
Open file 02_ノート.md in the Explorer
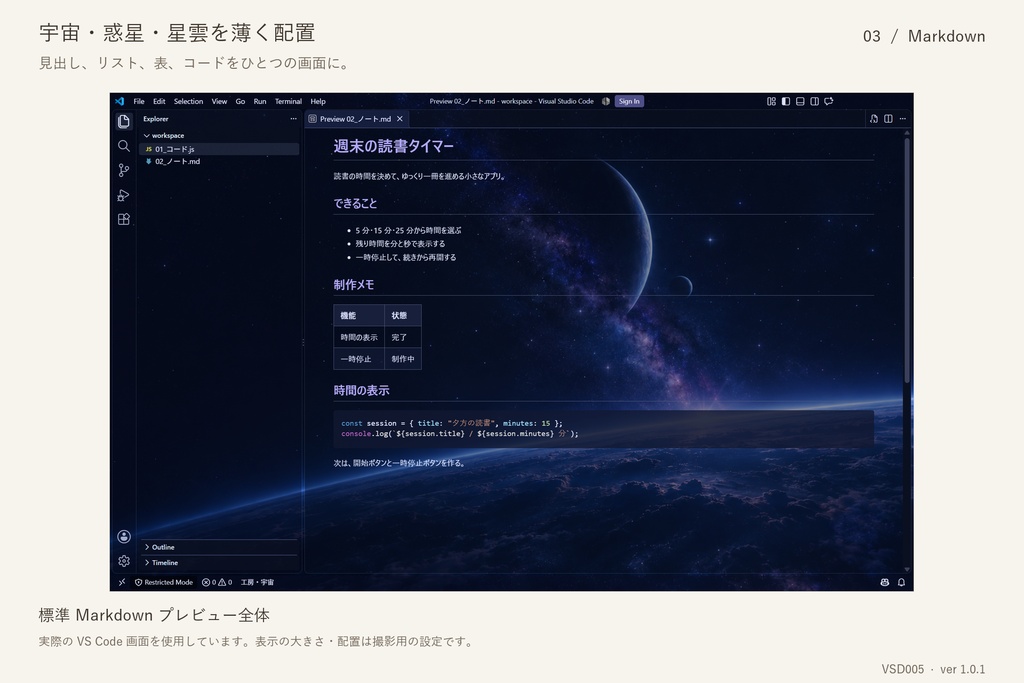click(219, 161)
